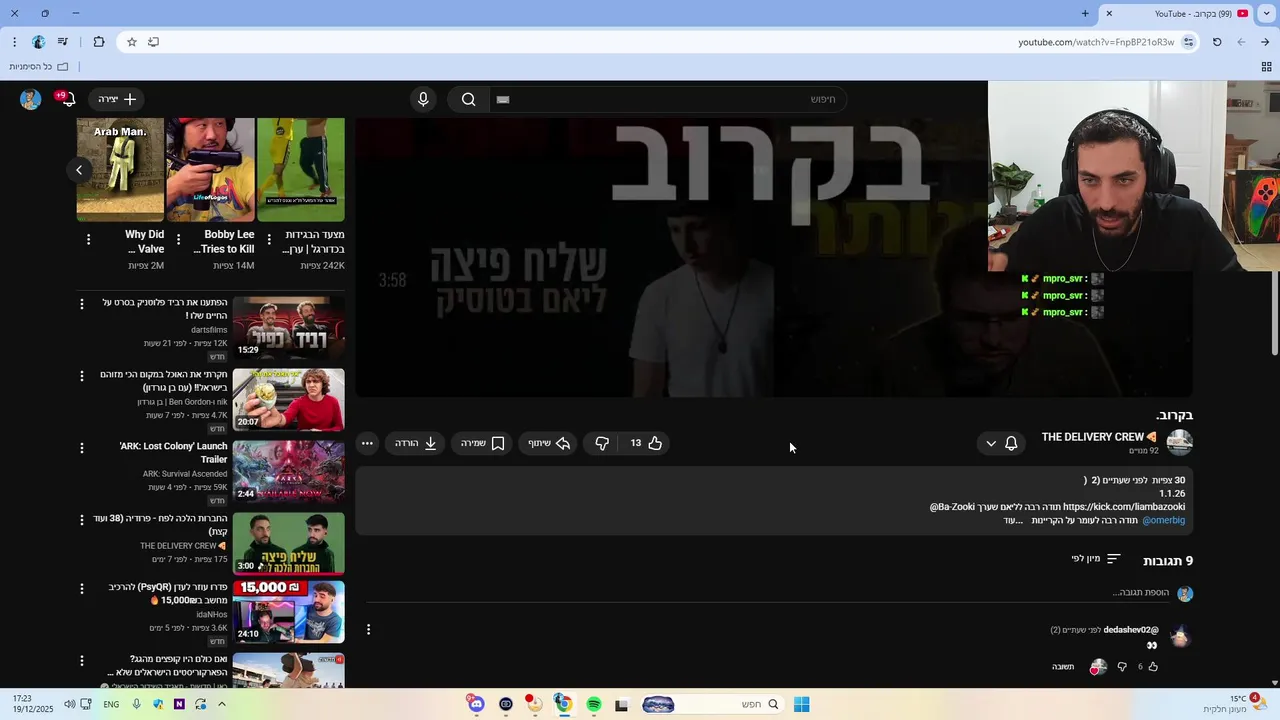Click the הוספת תגובה comment field
Screen dimensions: 1280x720
[770, 593]
